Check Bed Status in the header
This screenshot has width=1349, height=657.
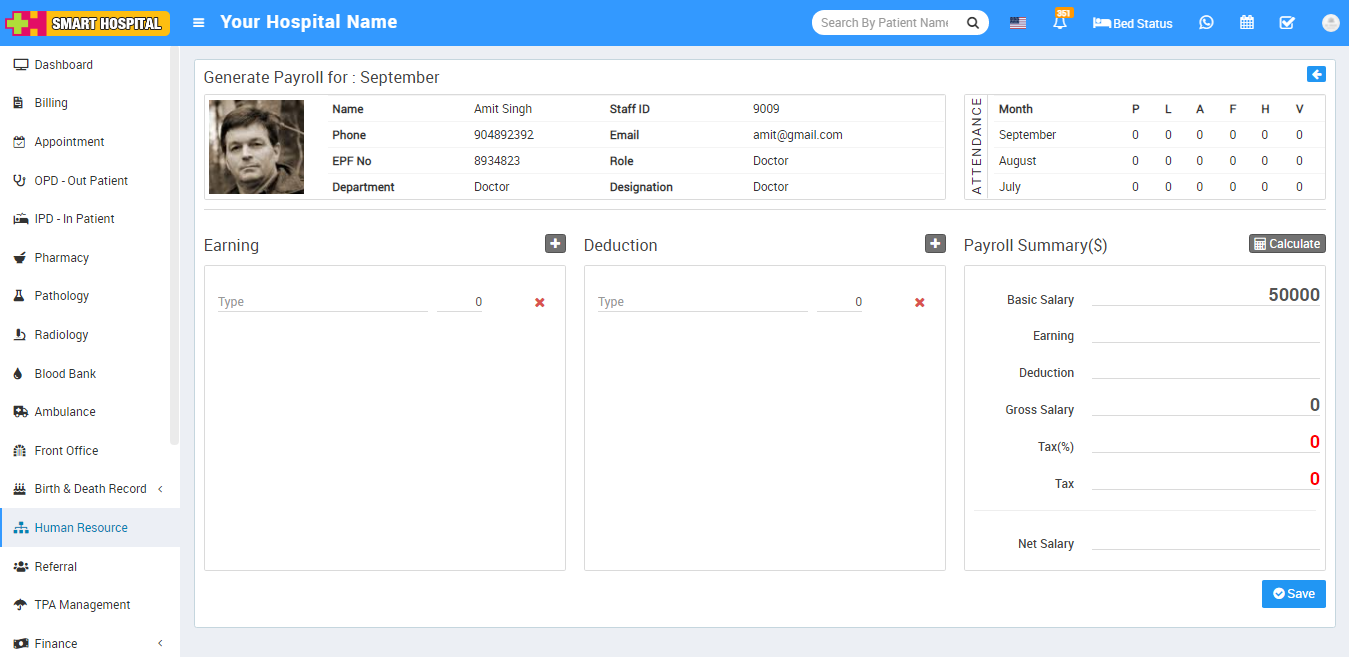pos(1133,23)
